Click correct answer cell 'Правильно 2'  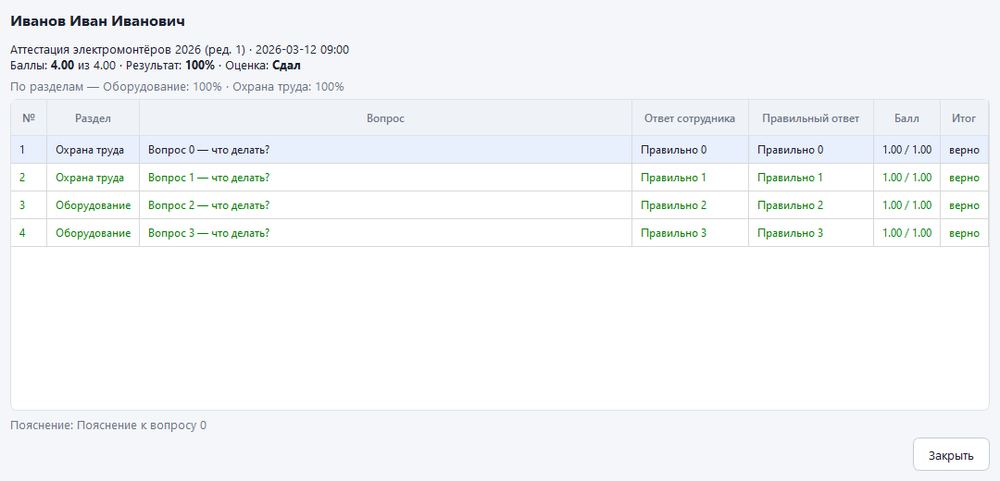point(811,205)
